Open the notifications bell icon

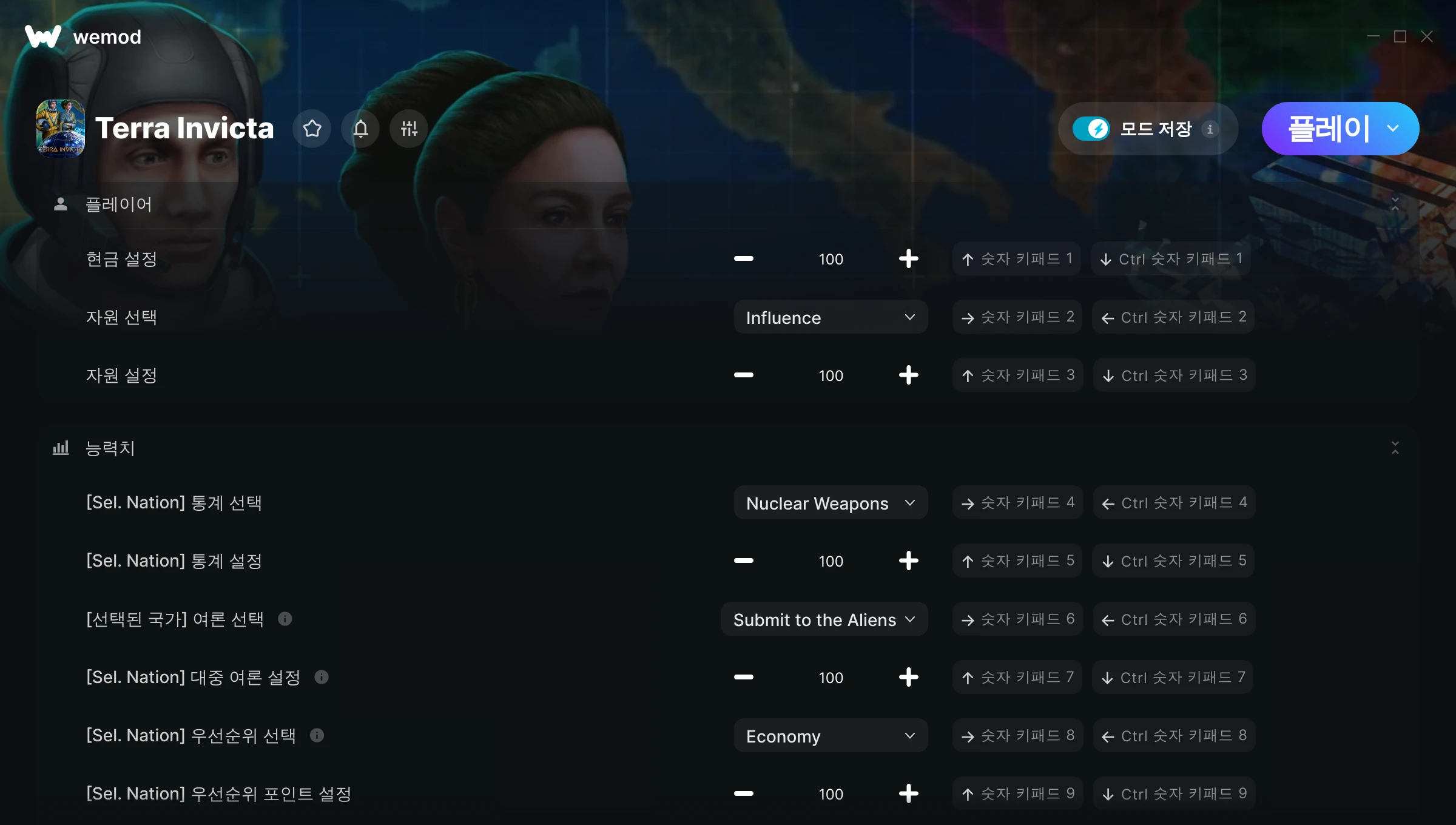click(x=360, y=129)
